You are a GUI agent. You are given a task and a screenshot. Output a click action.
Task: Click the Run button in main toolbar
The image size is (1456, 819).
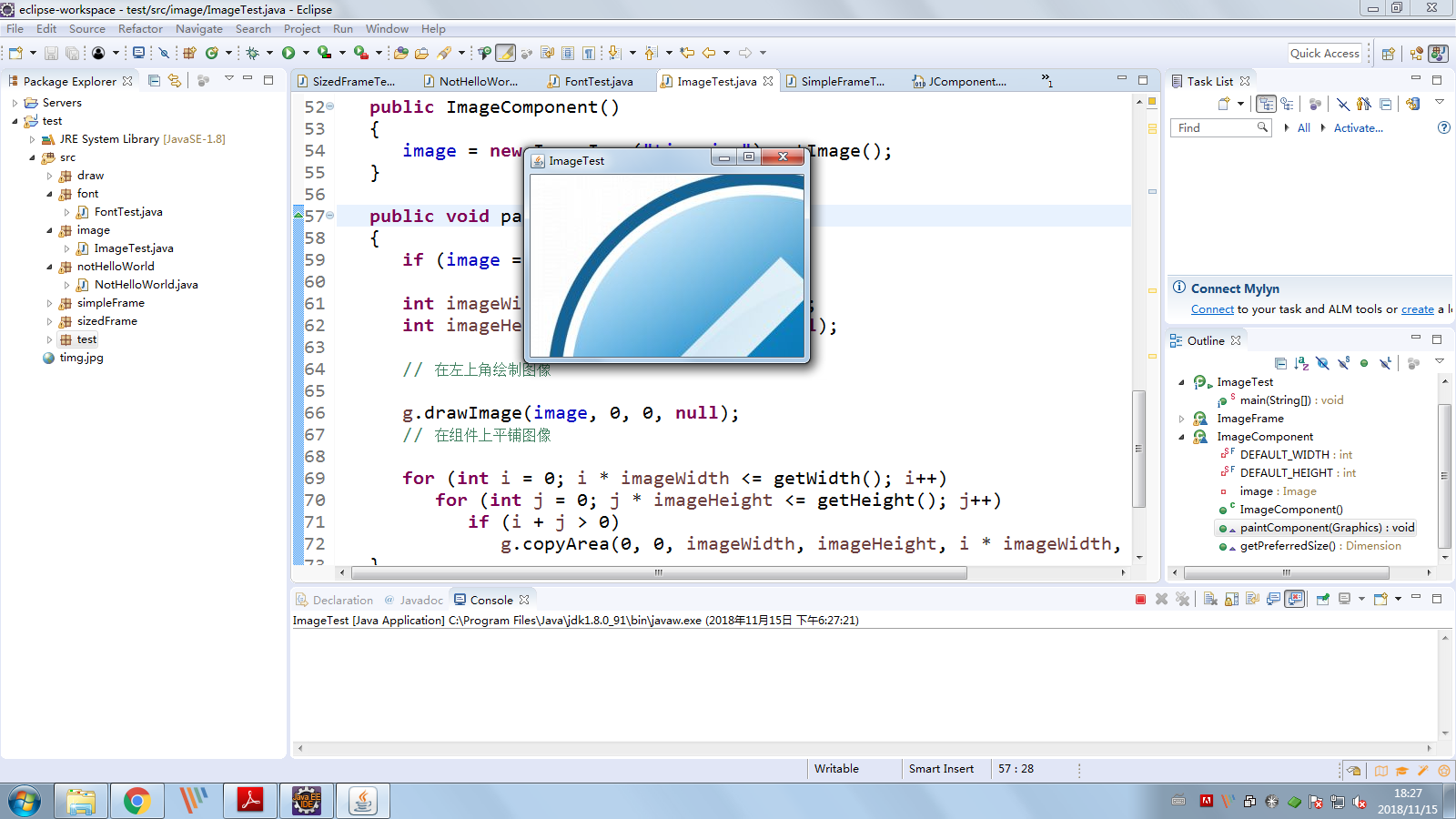[288, 53]
